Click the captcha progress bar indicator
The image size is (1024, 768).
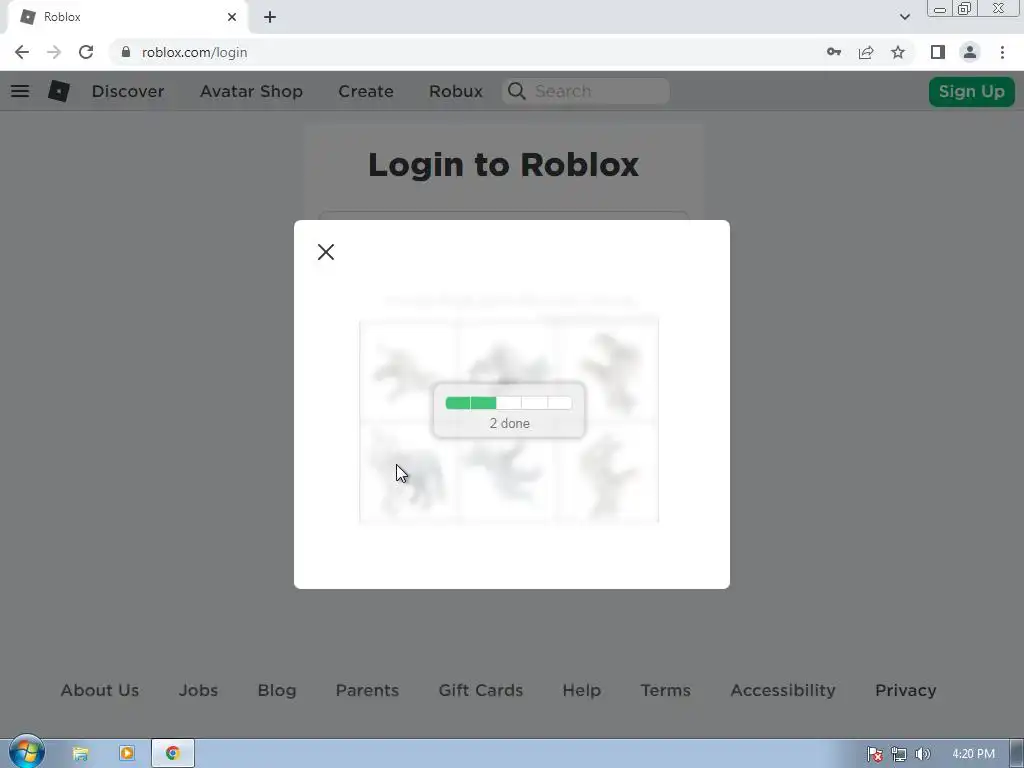(x=509, y=403)
